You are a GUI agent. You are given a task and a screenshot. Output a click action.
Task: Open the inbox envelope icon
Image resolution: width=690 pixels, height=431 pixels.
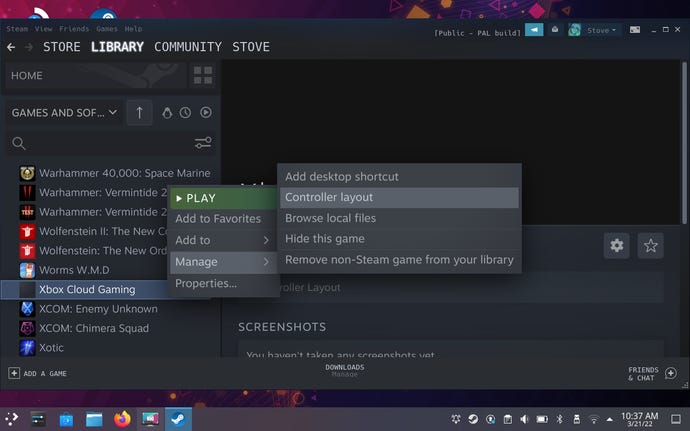(555, 30)
